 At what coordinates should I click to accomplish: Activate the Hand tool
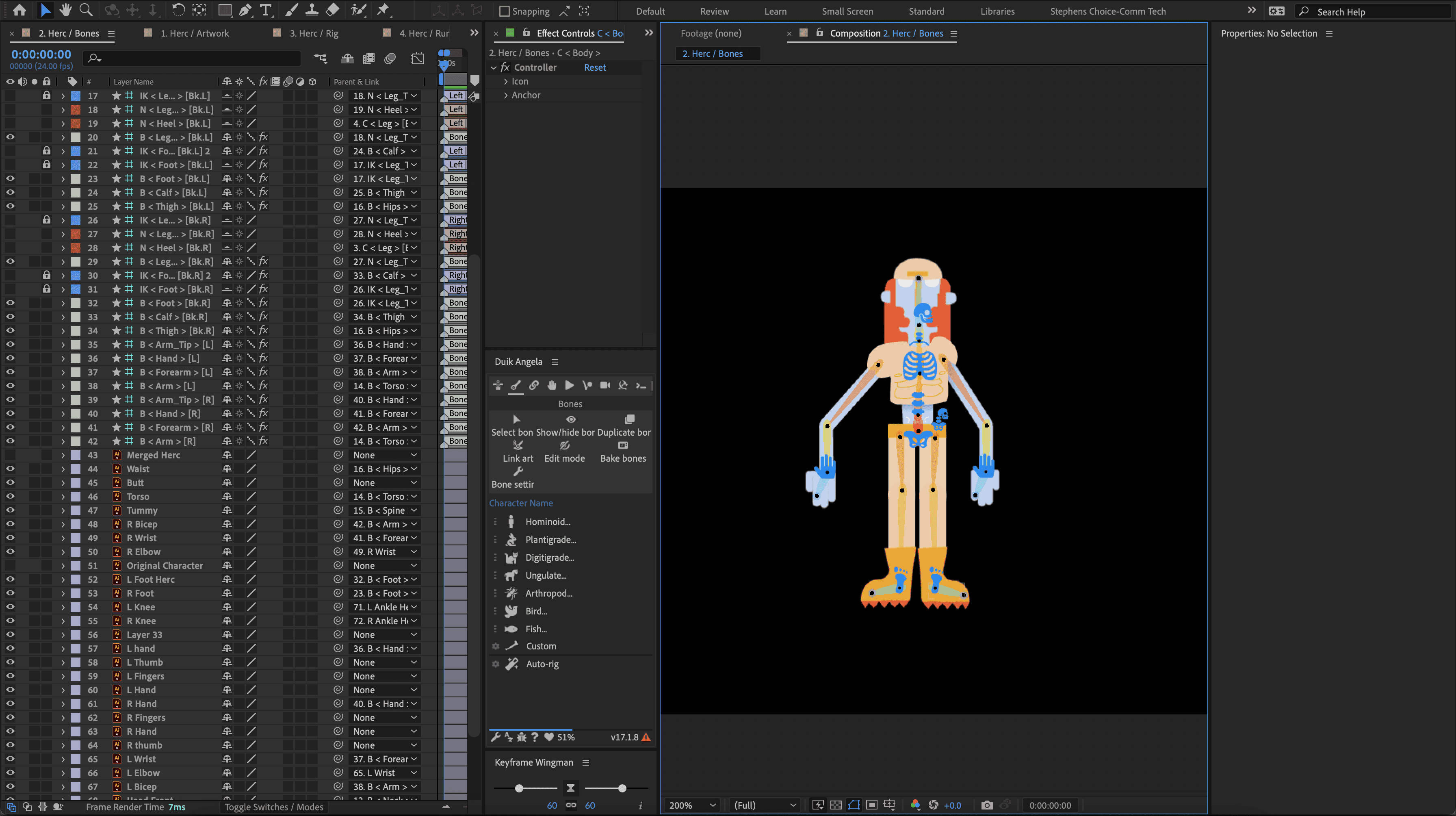tap(65, 10)
